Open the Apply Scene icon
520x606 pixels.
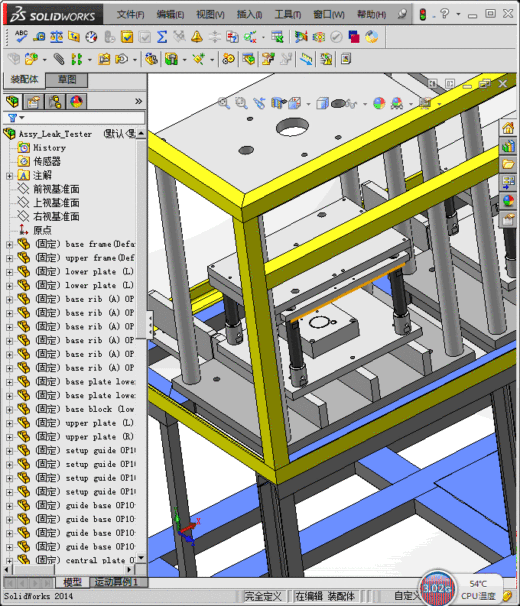click(x=397, y=103)
